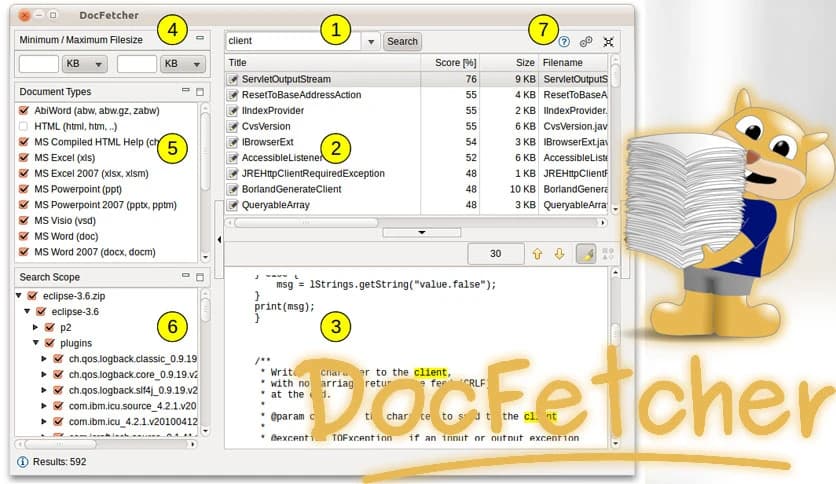The height and width of the screenshot is (484, 836).
Task: Sort results by Score [%] column
Action: (450, 63)
